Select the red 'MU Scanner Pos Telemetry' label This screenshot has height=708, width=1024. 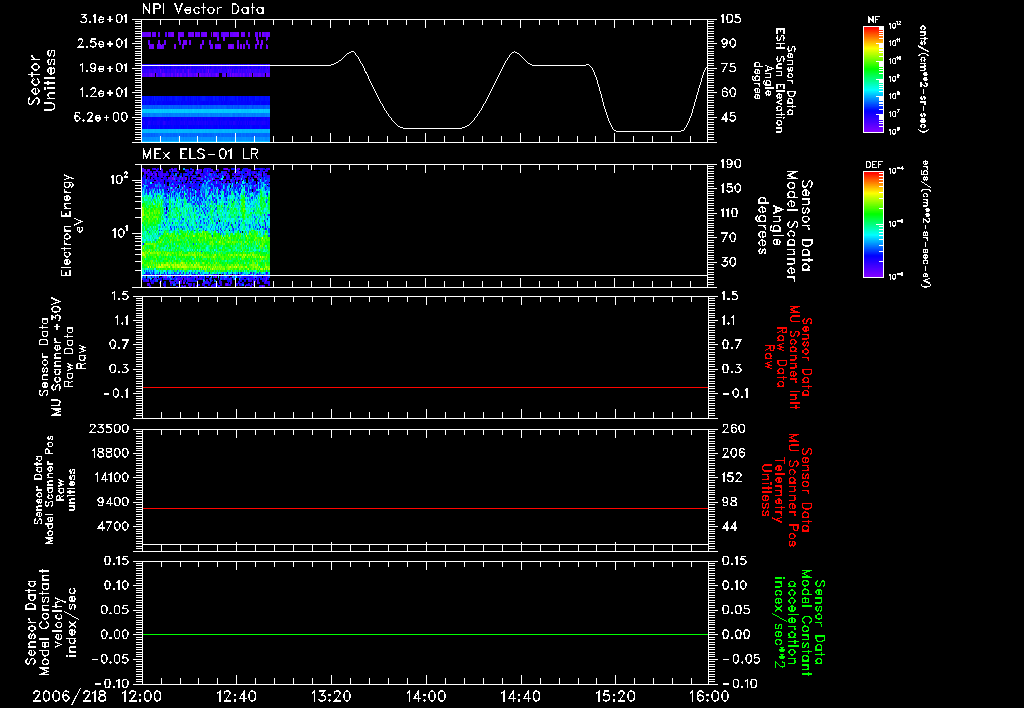(786, 490)
